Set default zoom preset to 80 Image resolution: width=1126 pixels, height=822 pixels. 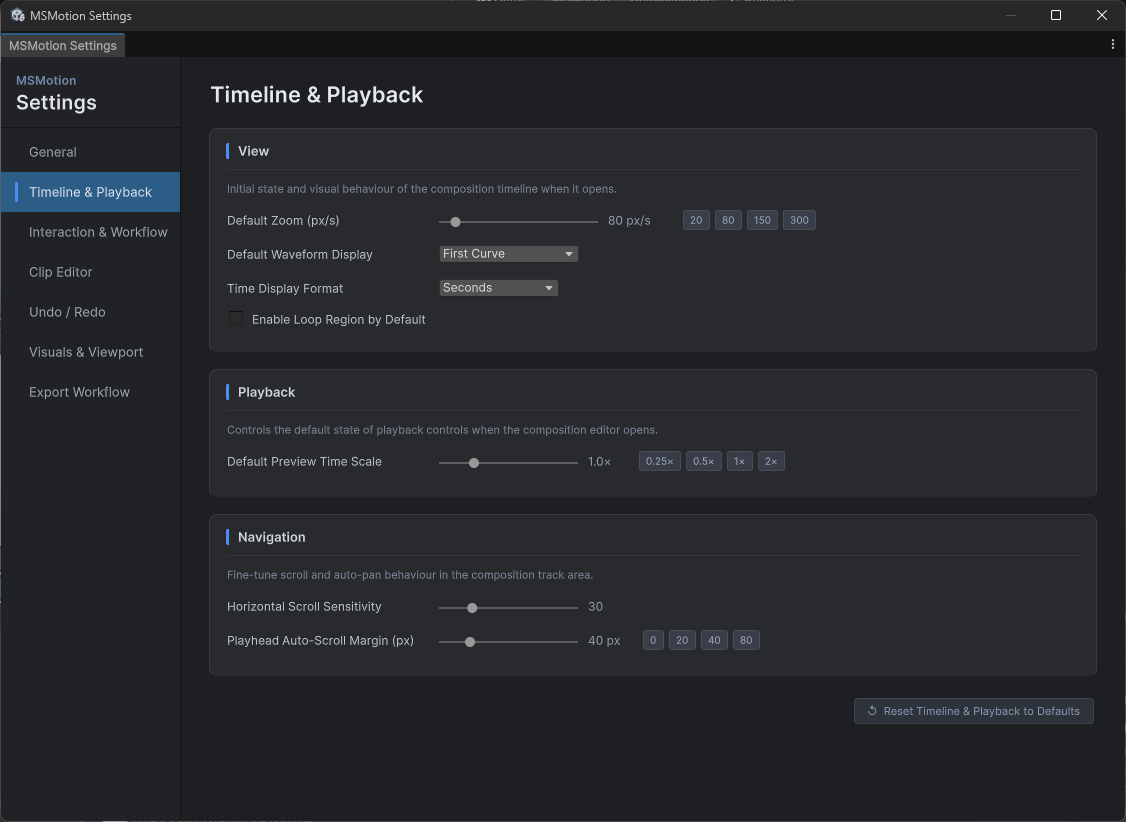point(728,220)
